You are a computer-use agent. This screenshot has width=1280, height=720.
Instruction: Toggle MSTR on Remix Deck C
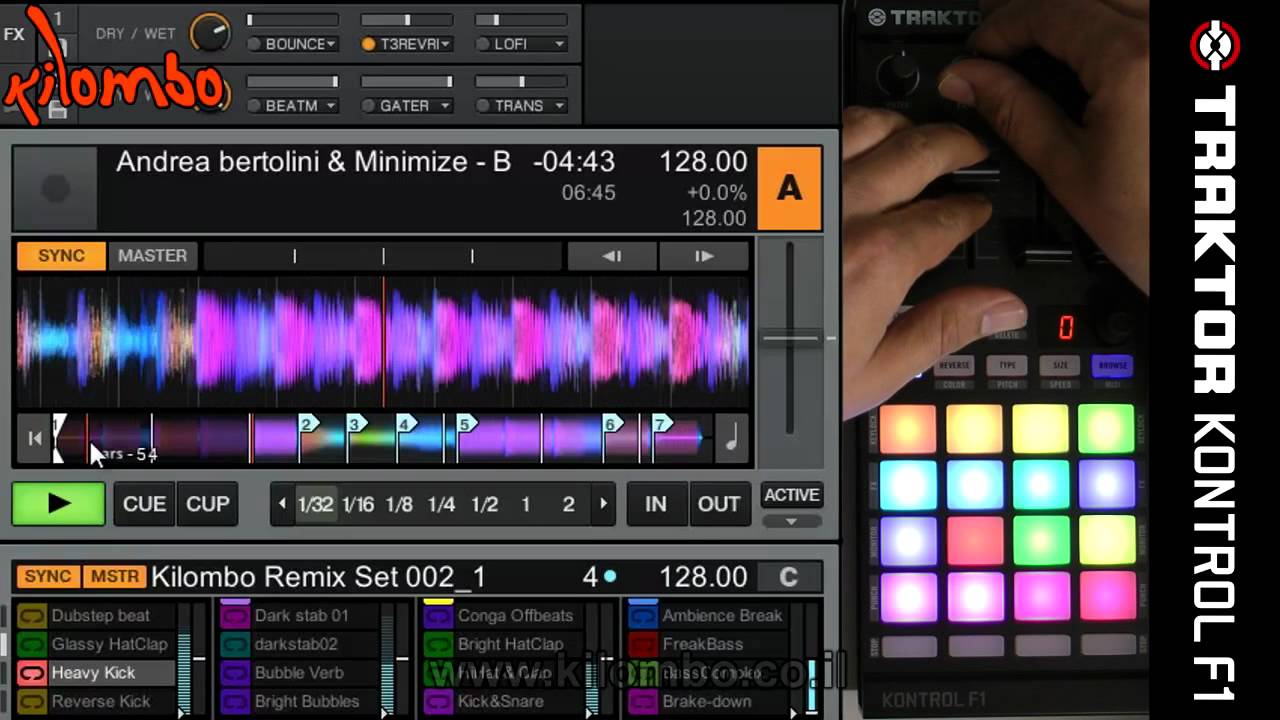[x=114, y=577]
